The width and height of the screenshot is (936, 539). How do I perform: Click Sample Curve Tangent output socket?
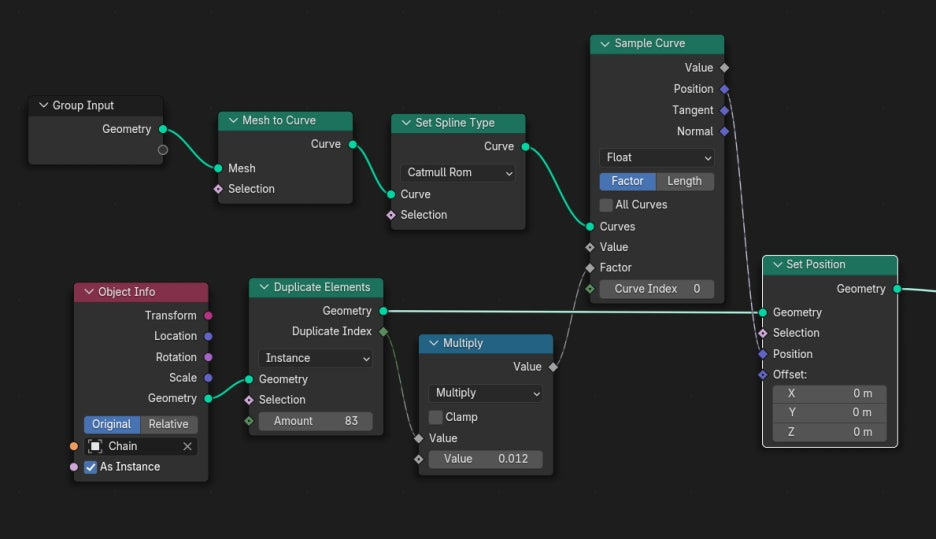(725, 110)
